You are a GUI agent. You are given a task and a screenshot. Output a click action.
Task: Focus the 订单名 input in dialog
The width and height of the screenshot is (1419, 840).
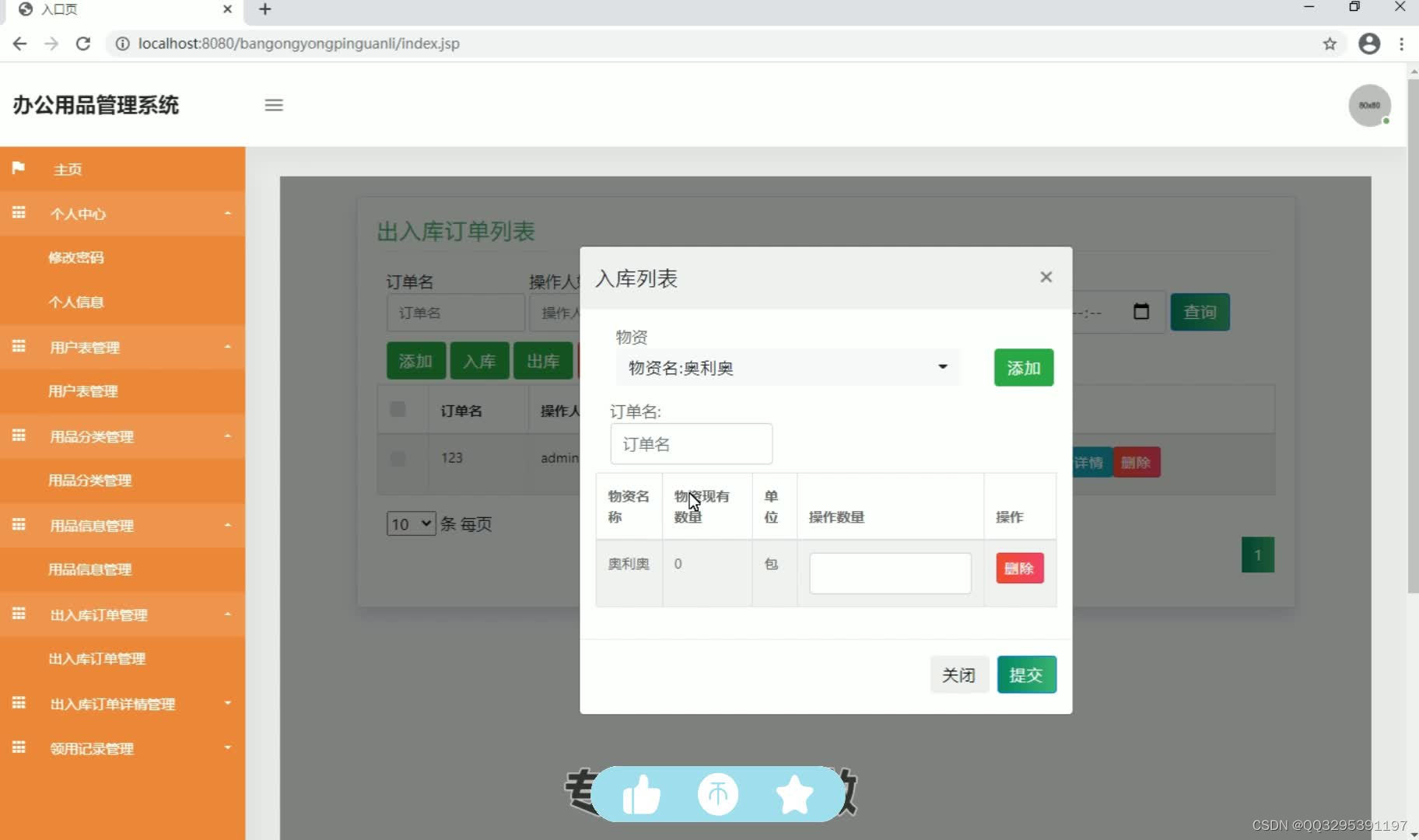pyautogui.click(x=692, y=444)
